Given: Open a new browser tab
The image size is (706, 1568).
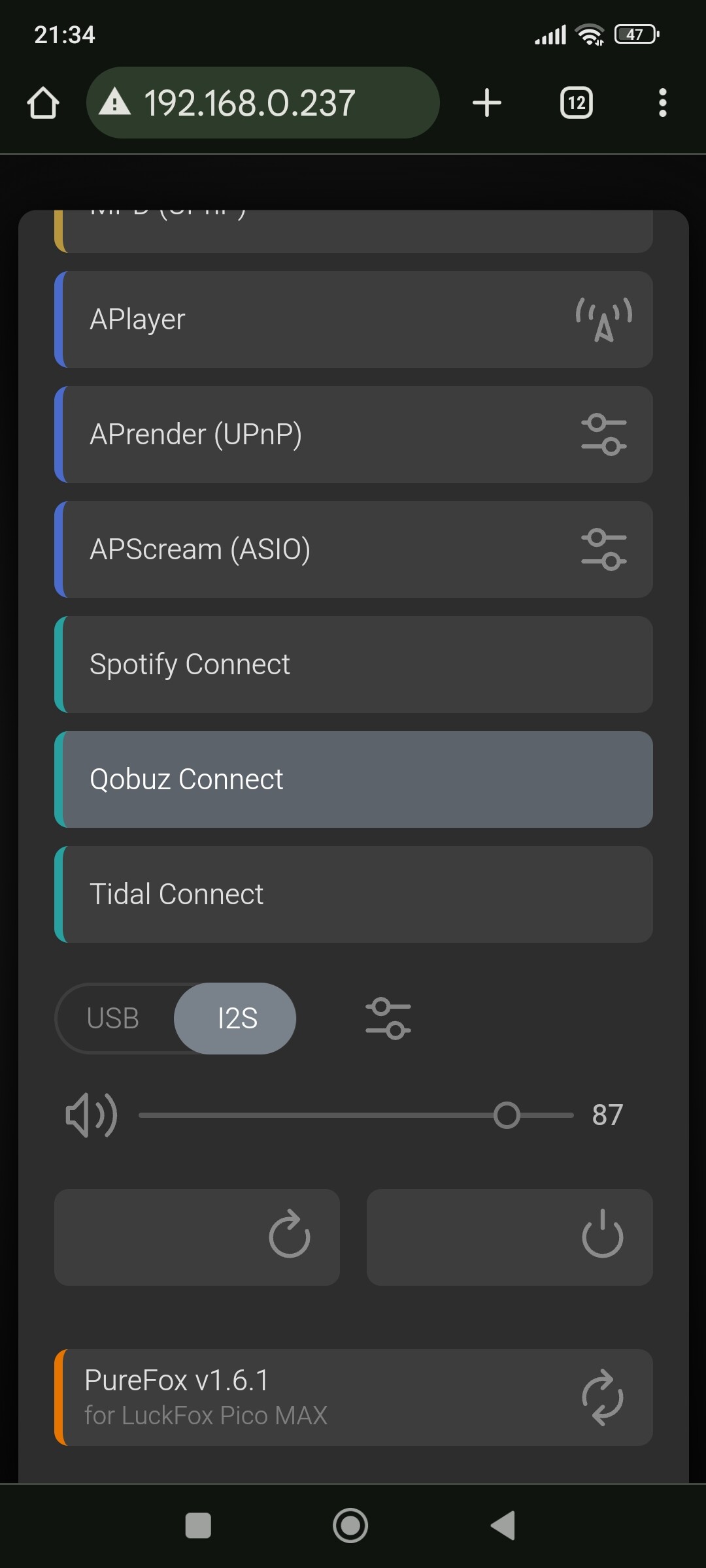Looking at the screenshot, I should click(487, 103).
